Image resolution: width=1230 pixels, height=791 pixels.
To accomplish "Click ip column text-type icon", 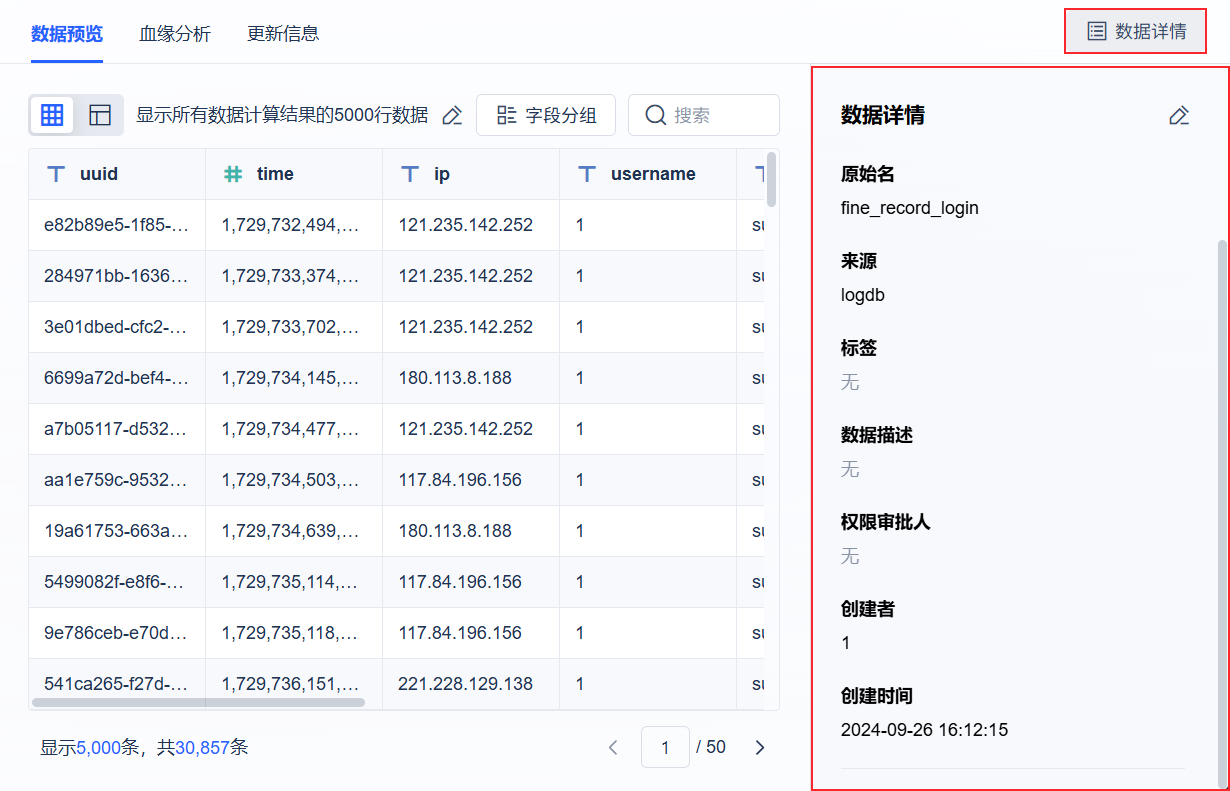I will (x=410, y=174).
